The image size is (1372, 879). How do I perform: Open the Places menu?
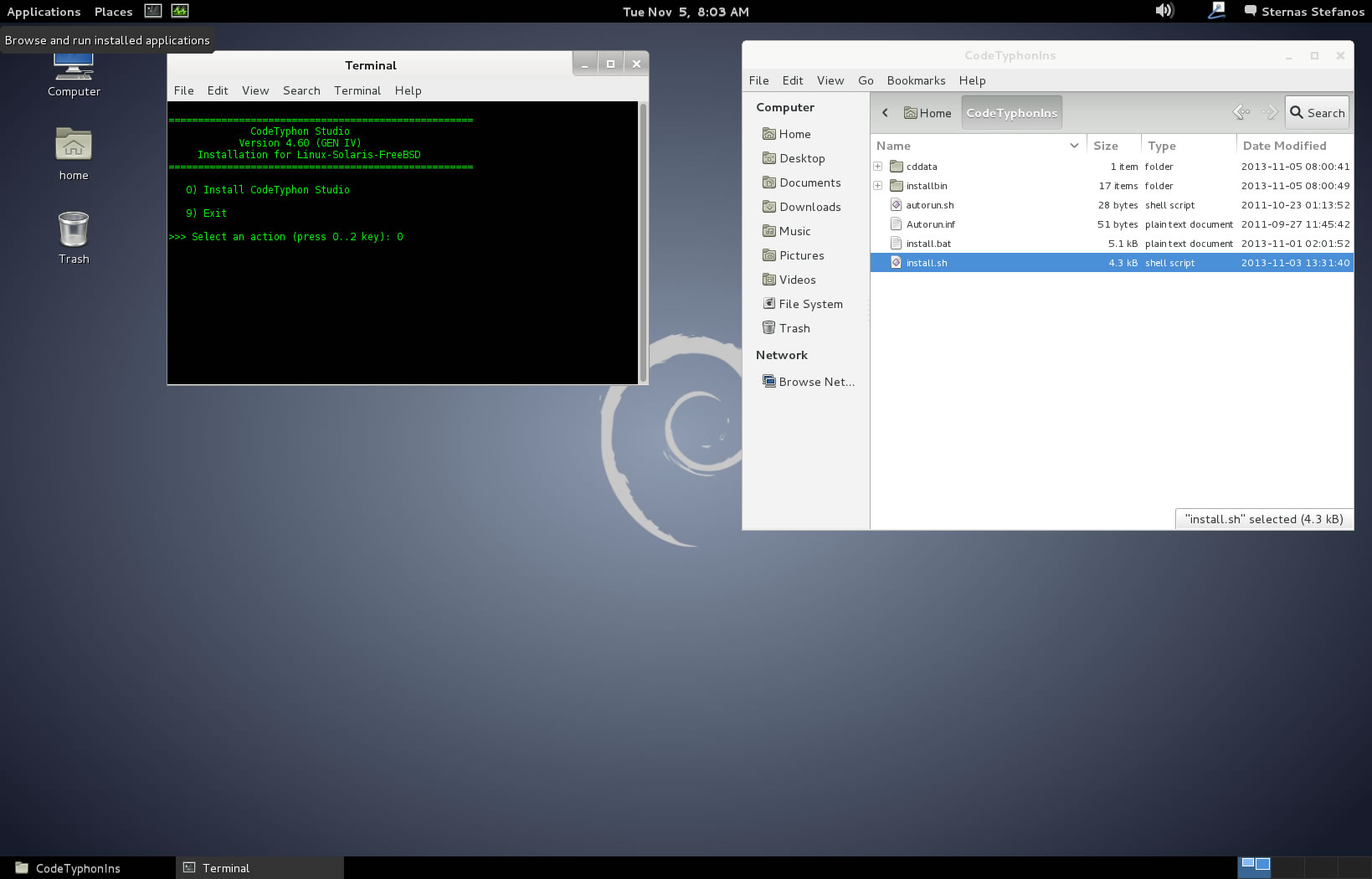(113, 12)
